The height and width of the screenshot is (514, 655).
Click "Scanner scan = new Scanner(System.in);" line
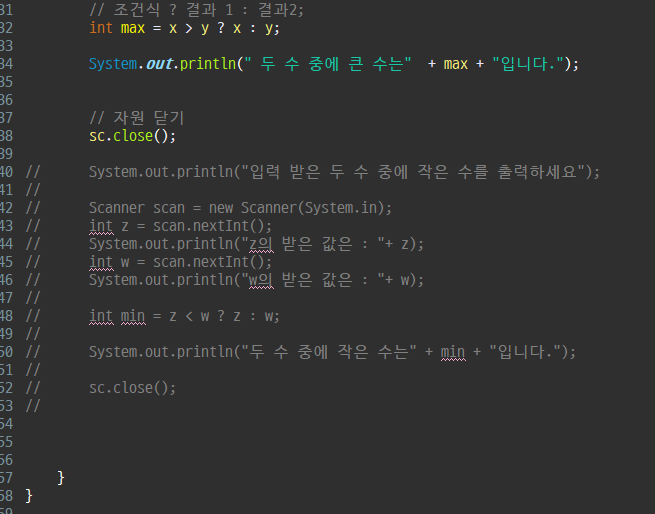(240, 208)
